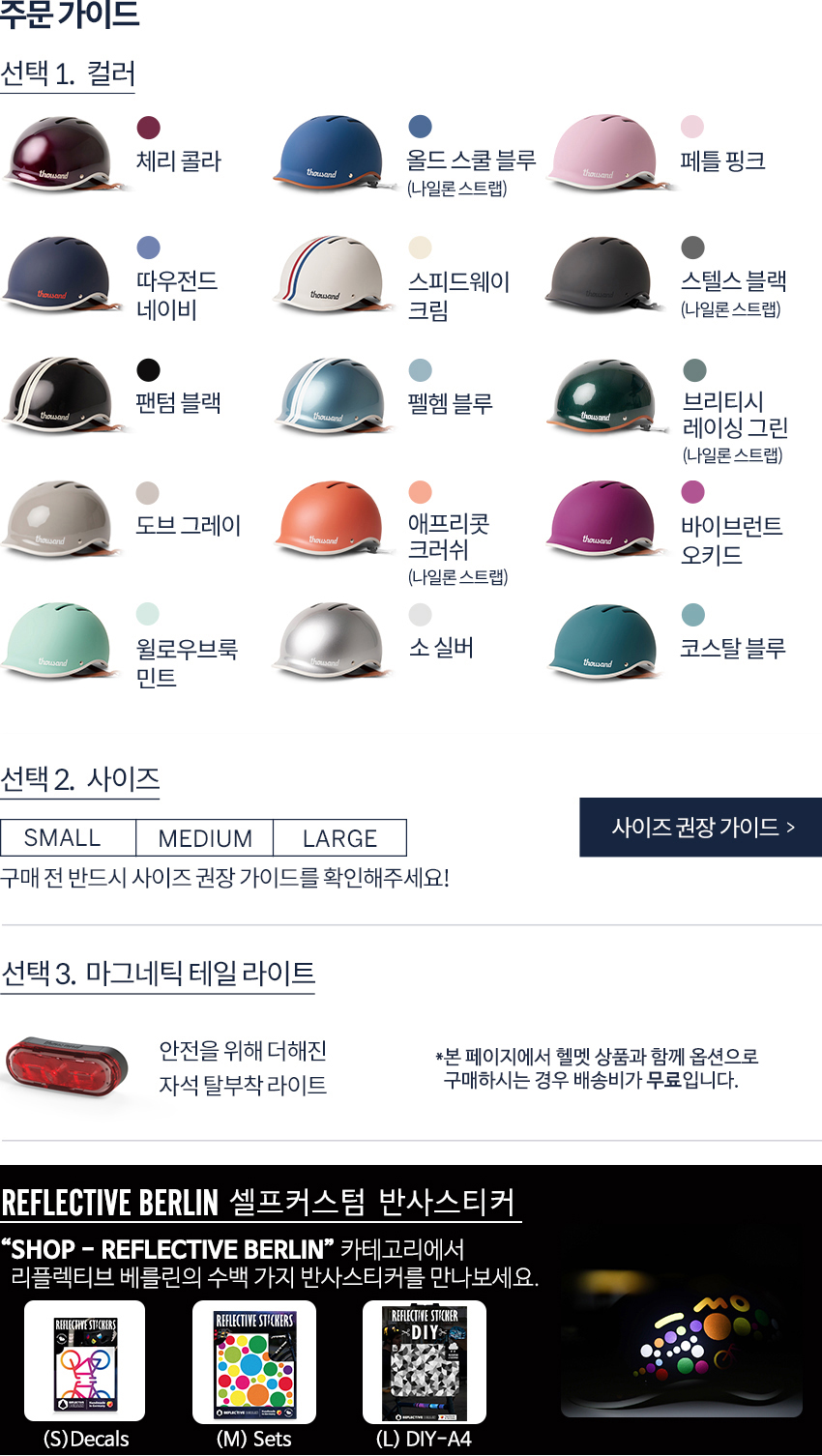Select the 코스탈 블루 color dot
Image resolution: width=822 pixels, height=1456 pixels.
click(x=692, y=615)
